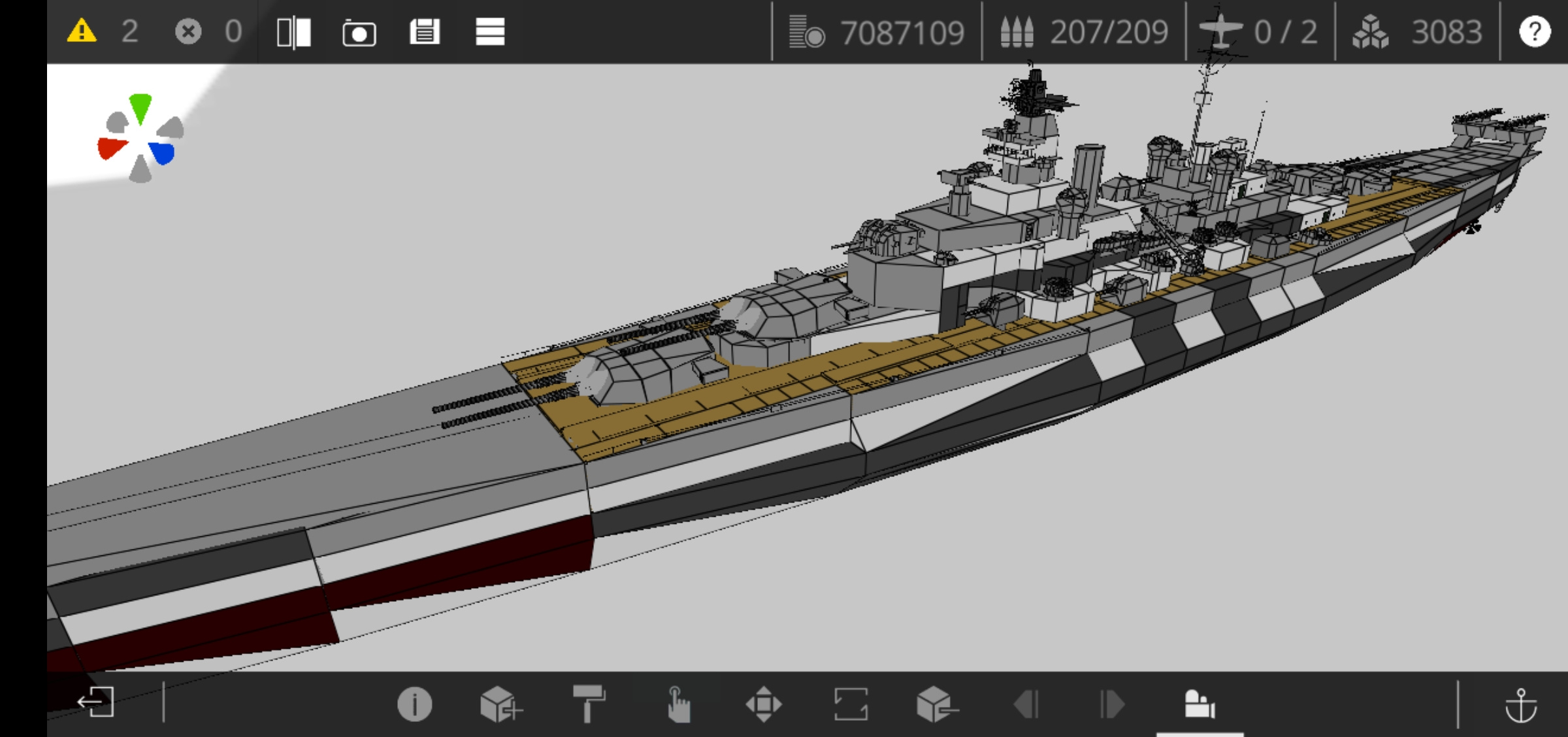This screenshot has width=1568, height=737.
Task: Select the remove part cube tool
Action: click(x=937, y=704)
